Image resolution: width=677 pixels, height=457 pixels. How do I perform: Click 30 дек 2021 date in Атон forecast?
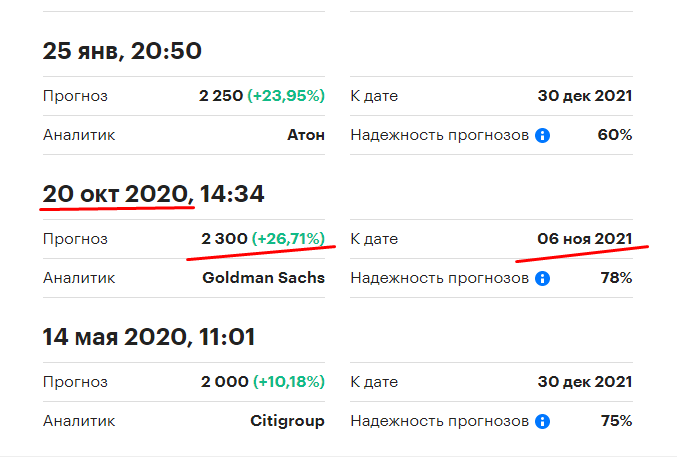coord(585,96)
